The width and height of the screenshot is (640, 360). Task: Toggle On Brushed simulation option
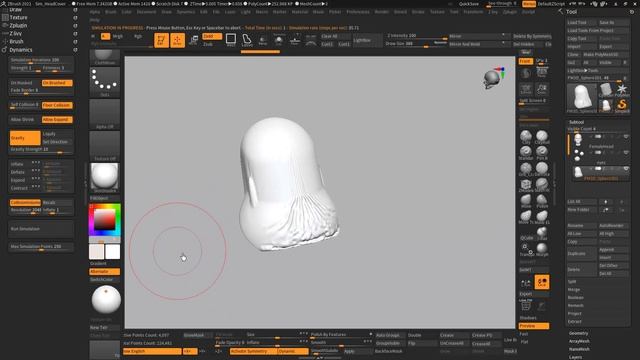pyautogui.click(x=57, y=83)
